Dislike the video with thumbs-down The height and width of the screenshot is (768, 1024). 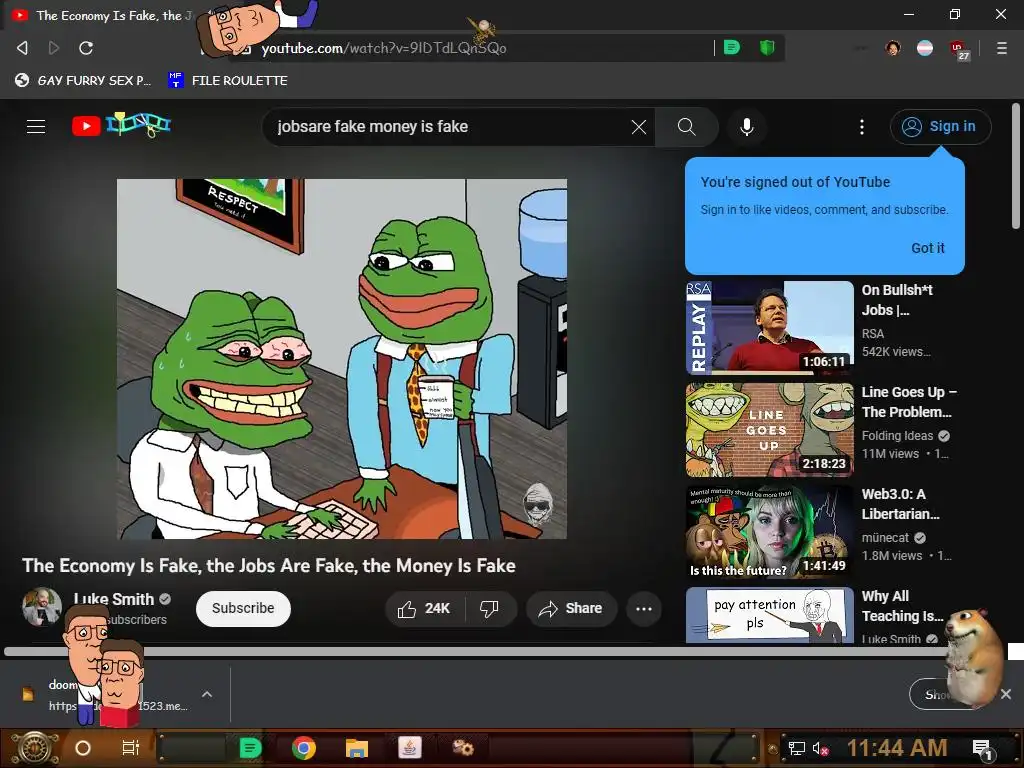489,609
